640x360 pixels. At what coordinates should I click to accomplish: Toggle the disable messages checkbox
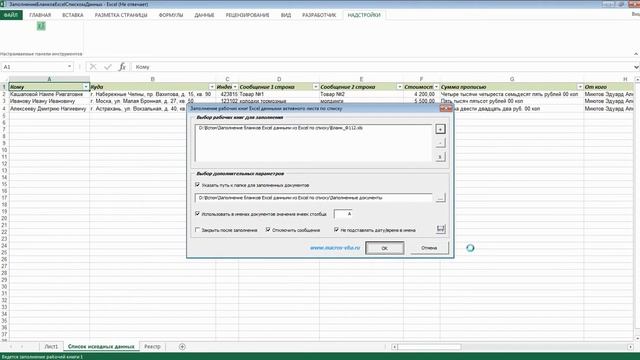pos(268,230)
